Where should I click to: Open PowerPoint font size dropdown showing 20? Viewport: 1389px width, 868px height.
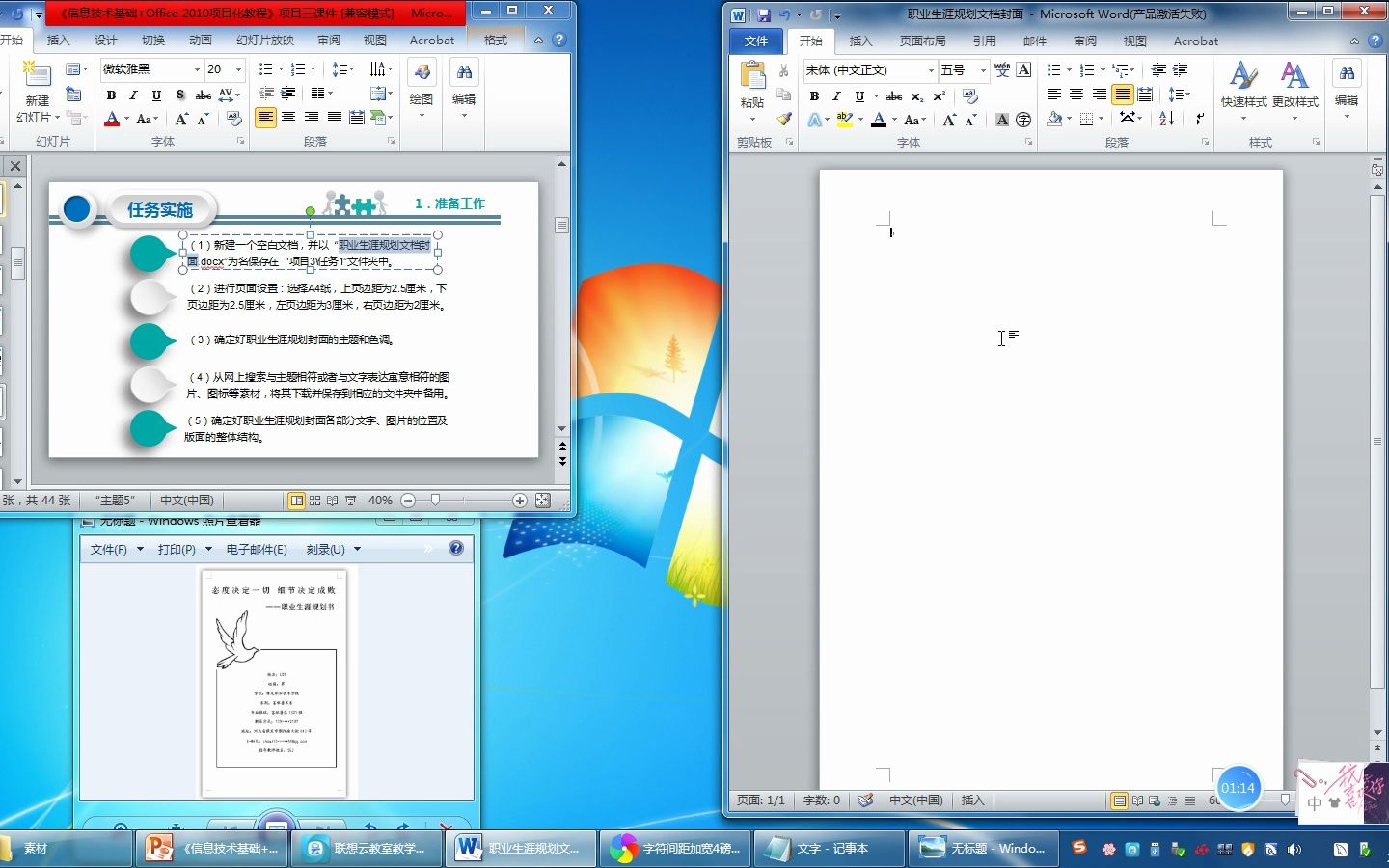click(239, 69)
